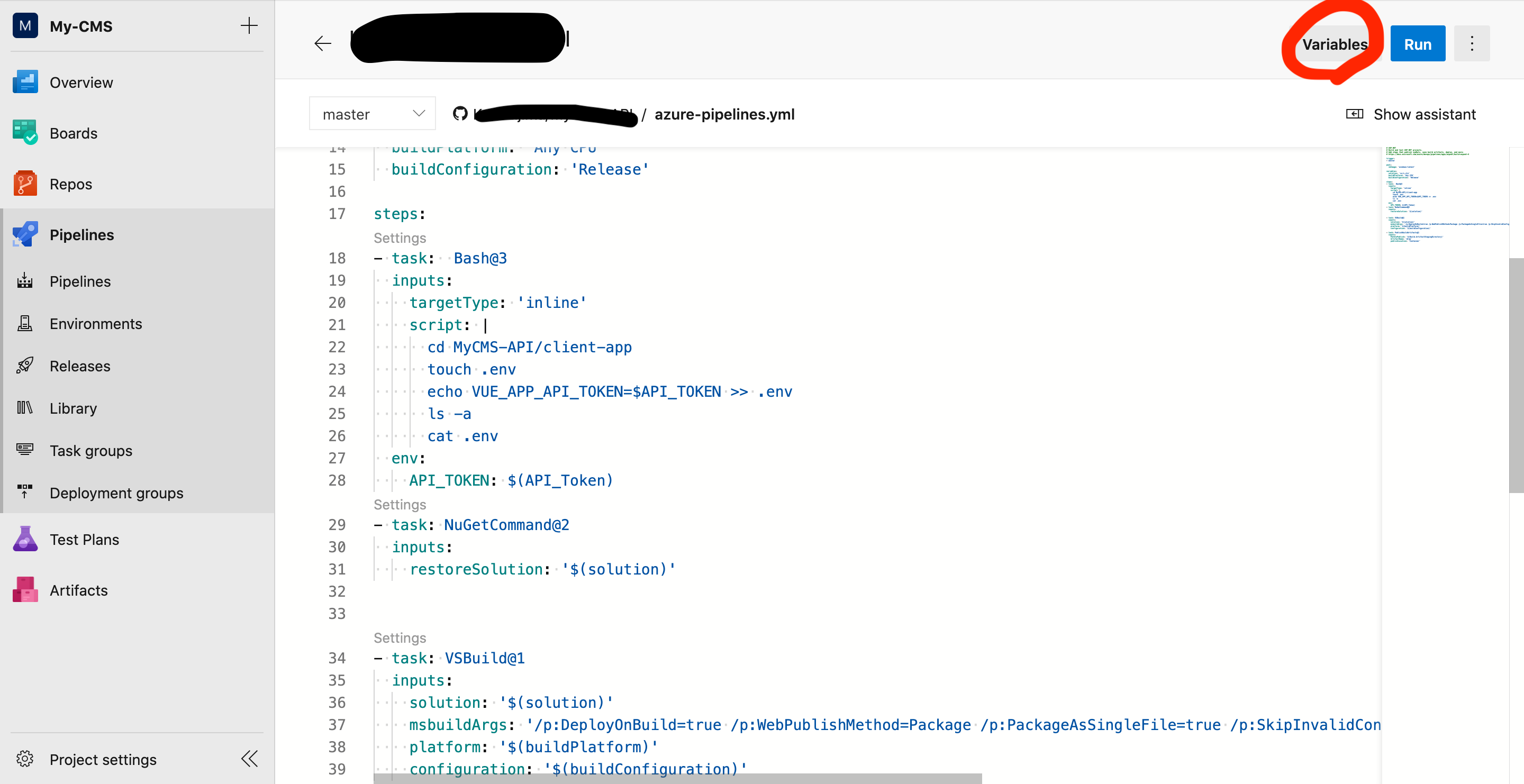
Task: Collapse the sidebar with double chevron
Action: click(249, 759)
